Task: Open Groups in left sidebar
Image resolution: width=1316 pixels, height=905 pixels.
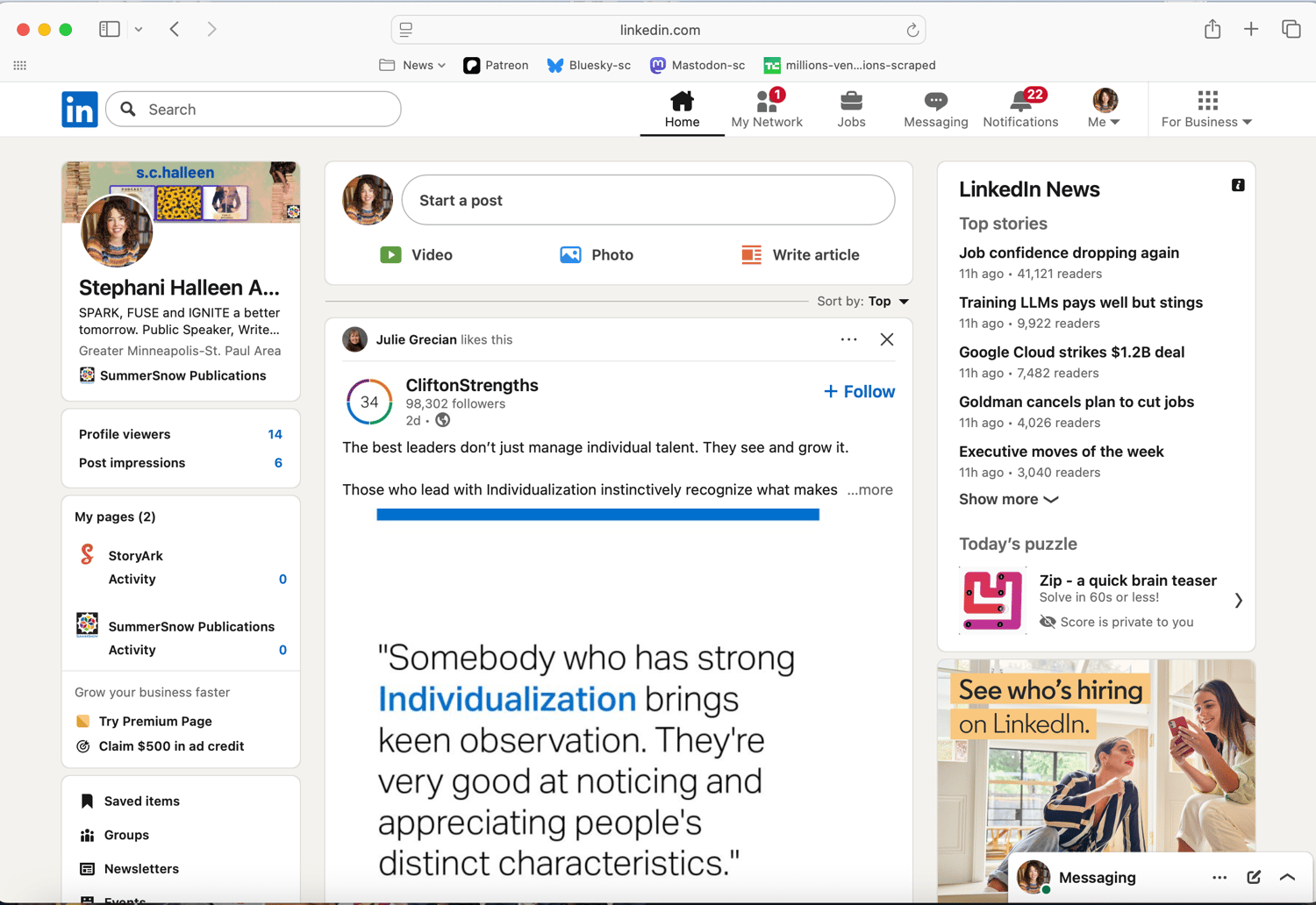Action: (115, 835)
